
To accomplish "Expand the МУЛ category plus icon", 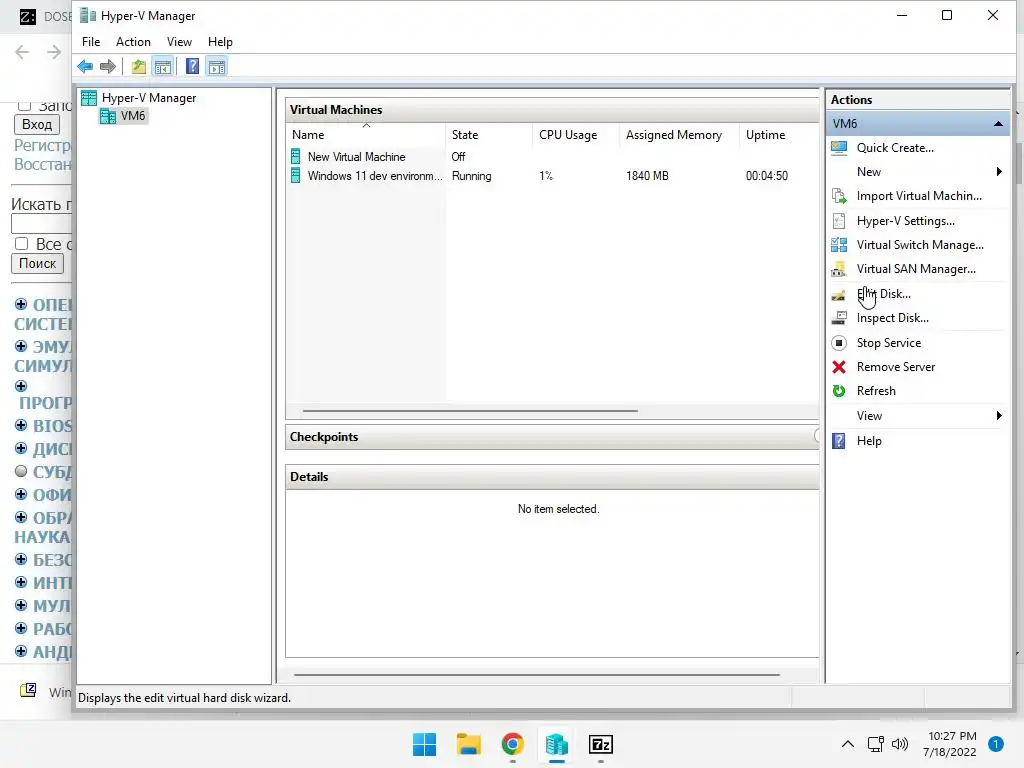I will (x=21, y=605).
